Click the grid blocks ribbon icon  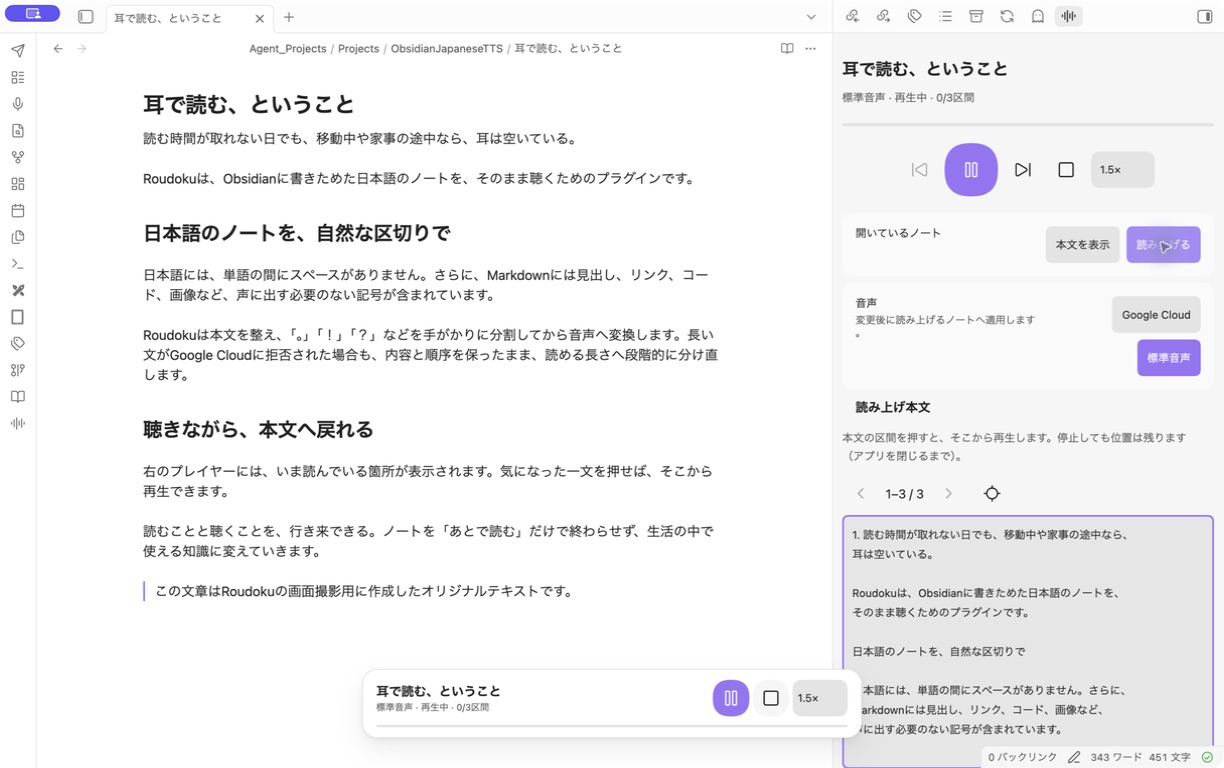tap(18, 184)
